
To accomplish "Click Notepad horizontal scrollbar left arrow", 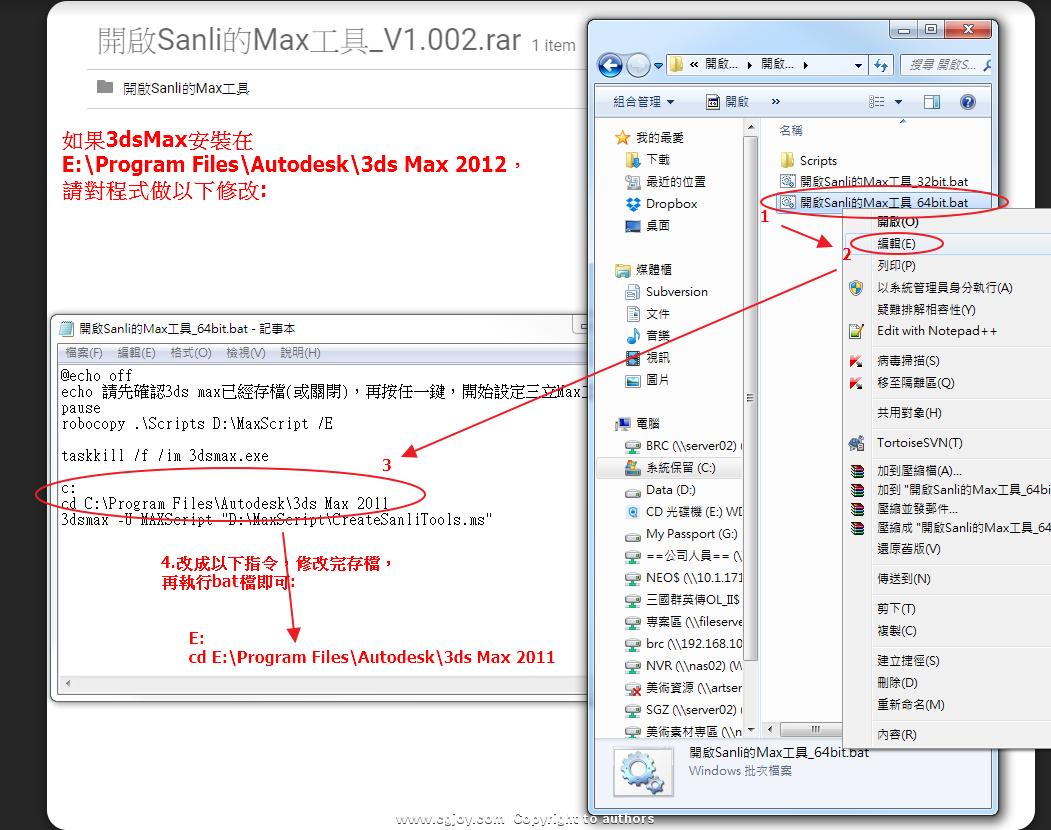I will [x=68, y=684].
